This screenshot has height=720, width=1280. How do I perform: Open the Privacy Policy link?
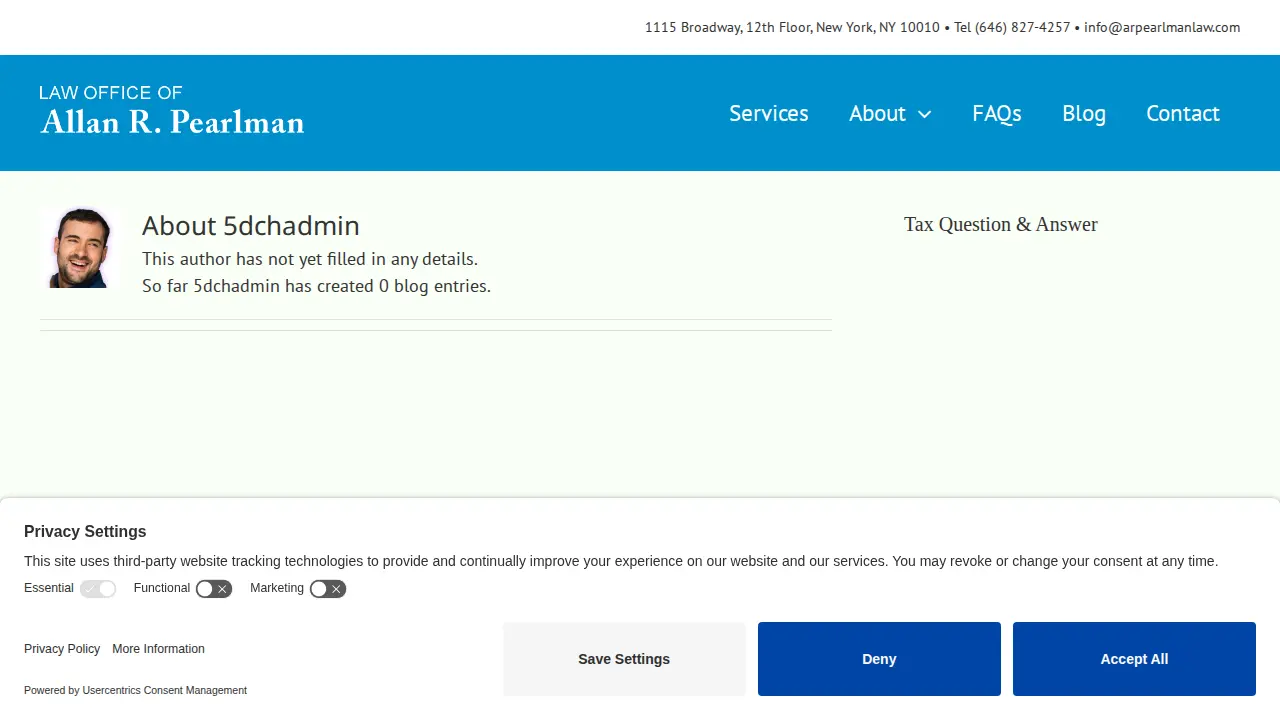click(62, 649)
